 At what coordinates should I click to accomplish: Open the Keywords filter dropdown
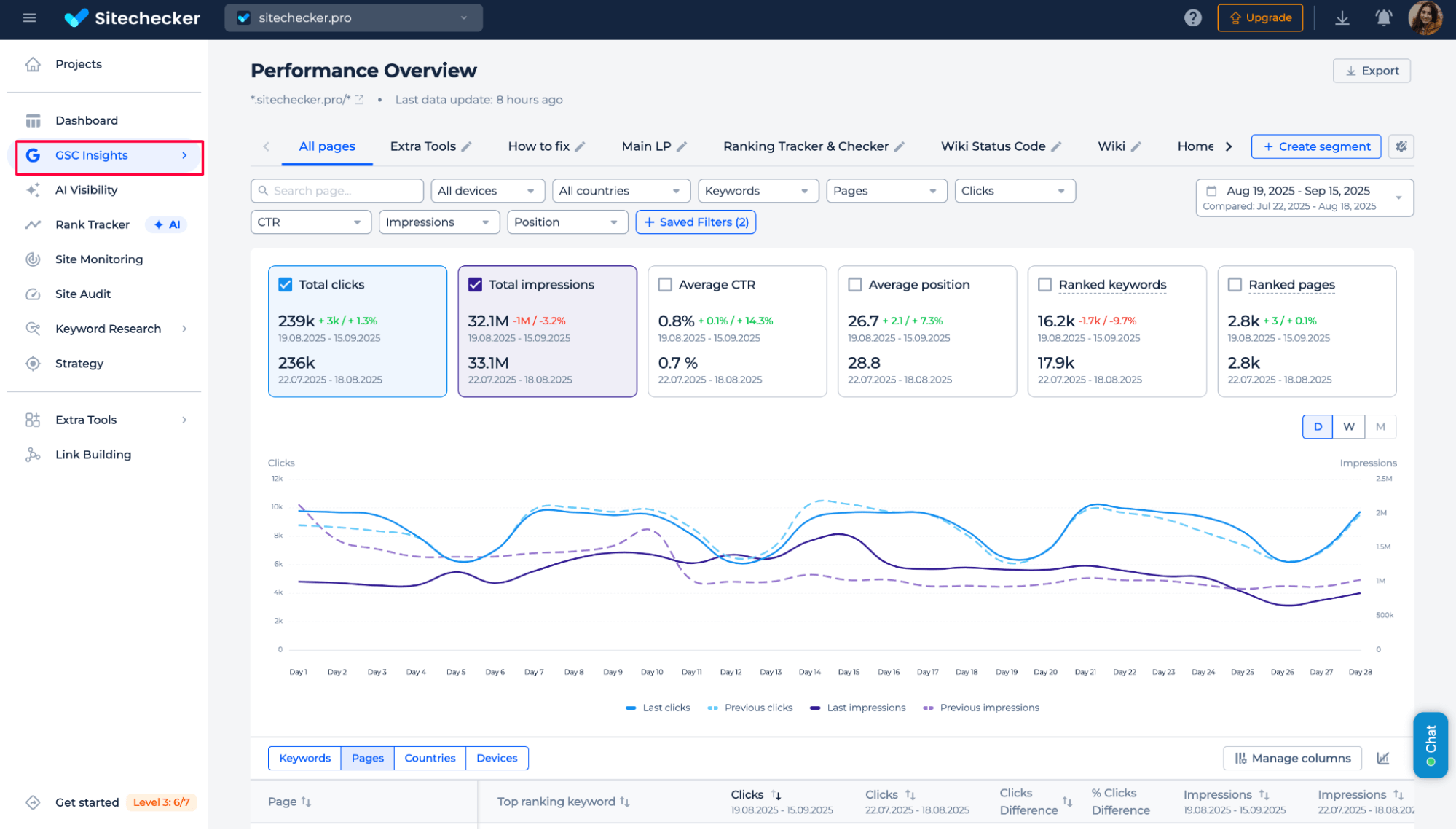[x=758, y=191]
